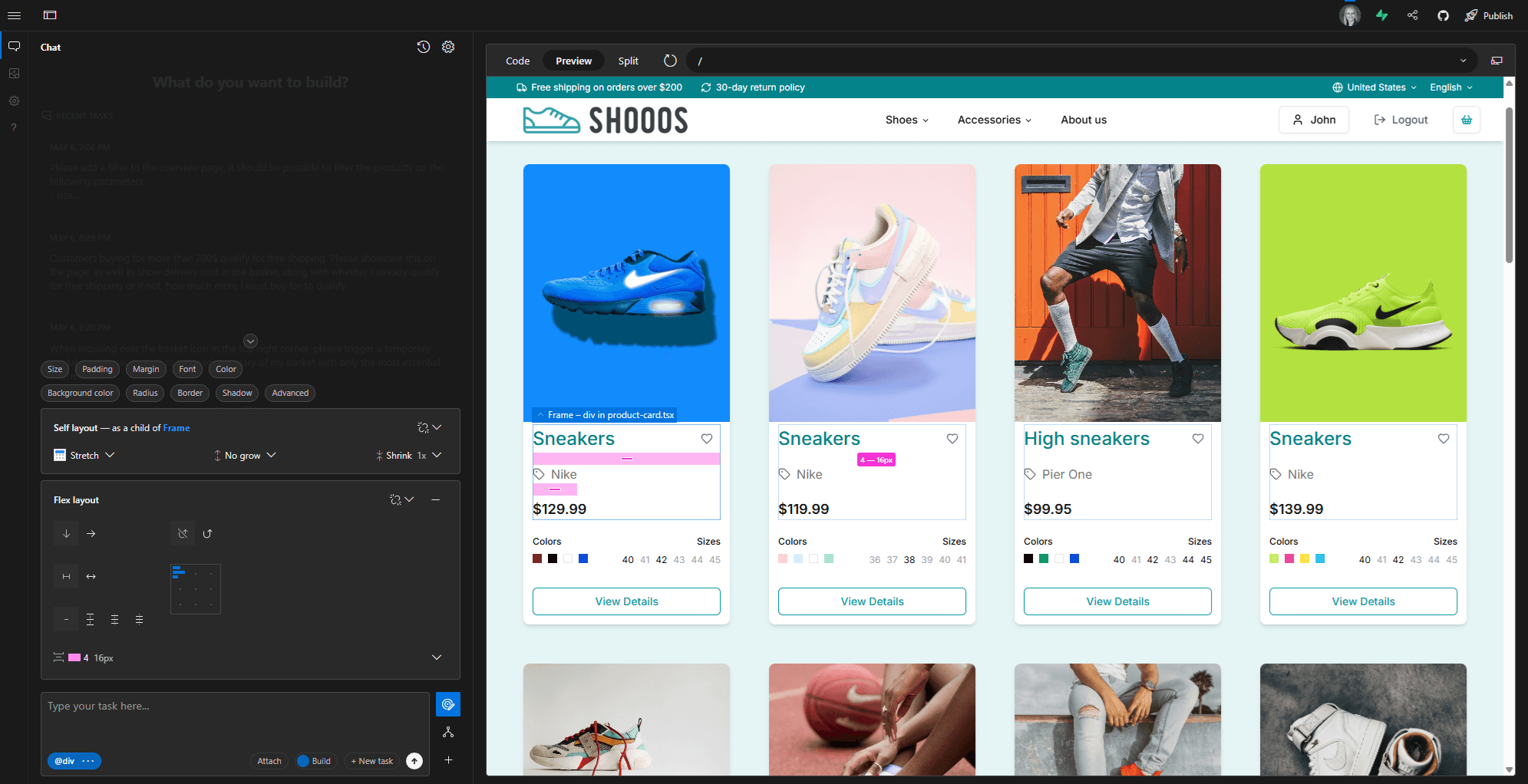Select space-between distribution option
Screen dimensions: 1528x784
(91, 619)
